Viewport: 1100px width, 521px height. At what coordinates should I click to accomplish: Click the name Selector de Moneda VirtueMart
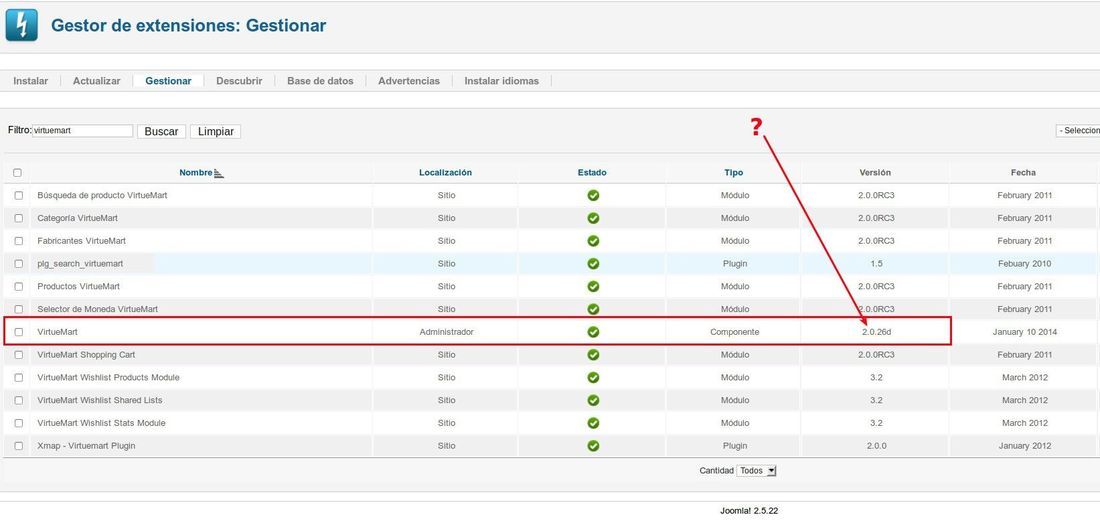click(x=98, y=309)
